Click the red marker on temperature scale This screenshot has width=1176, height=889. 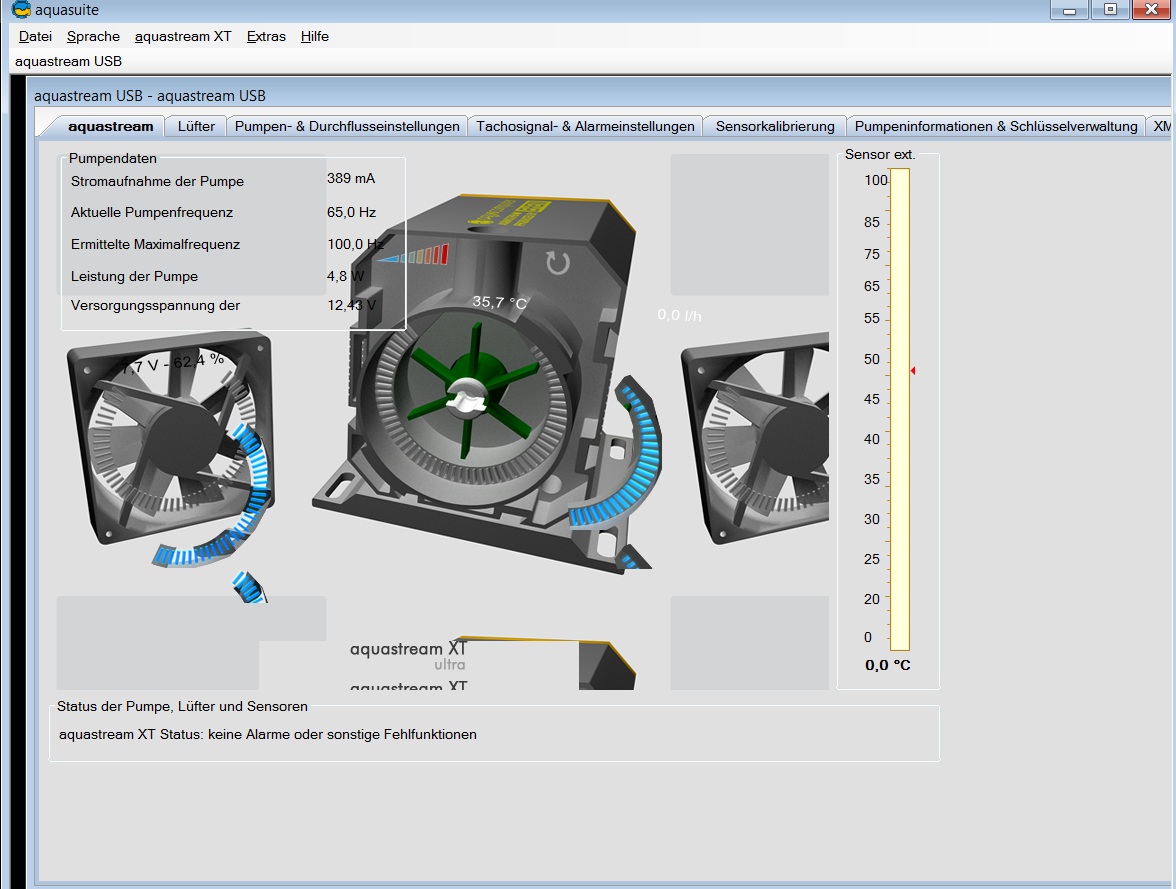pyautogui.click(x=912, y=371)
